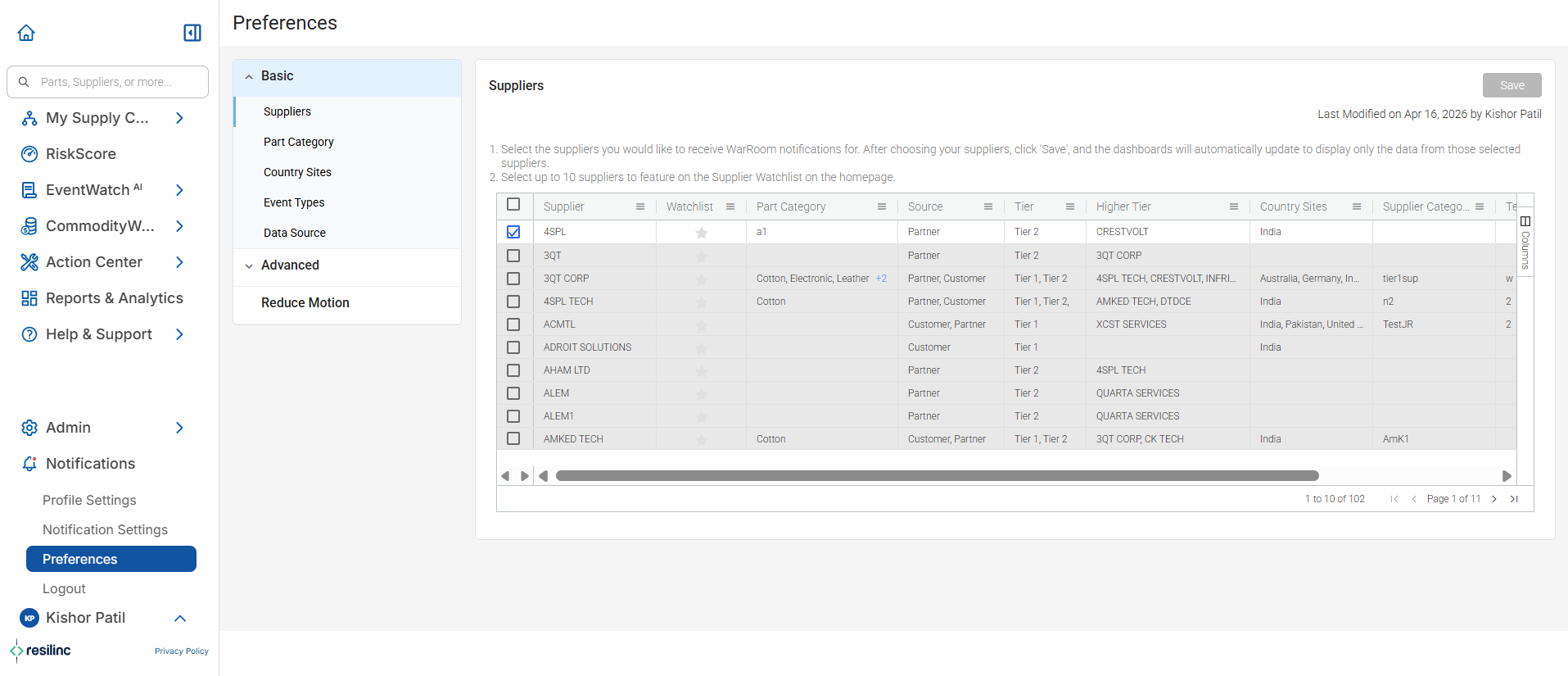
Task: Collapse the sidebar panel icon
Action: tap(192, 33)
